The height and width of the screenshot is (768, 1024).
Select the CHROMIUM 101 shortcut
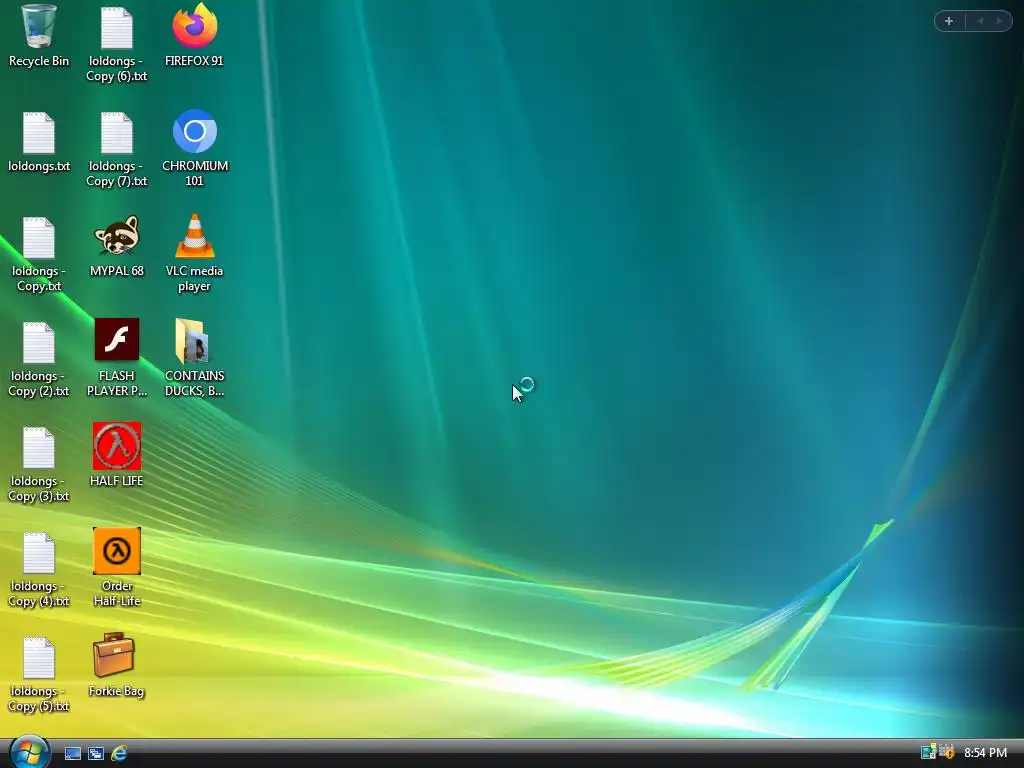click(195, 148)
